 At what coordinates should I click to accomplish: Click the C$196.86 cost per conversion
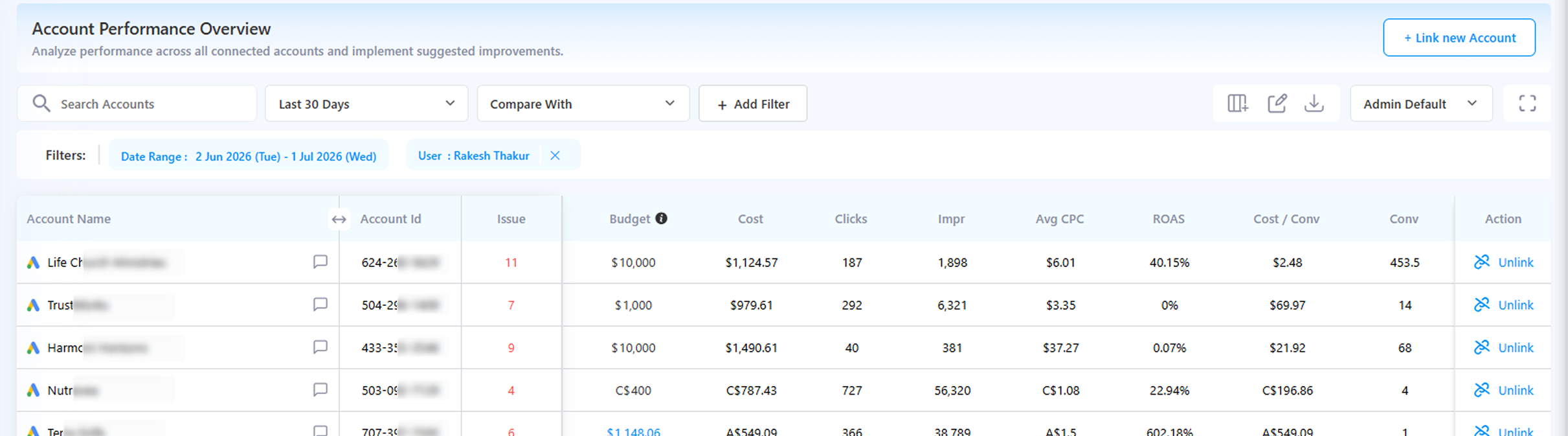click(x=1287, y=391)
